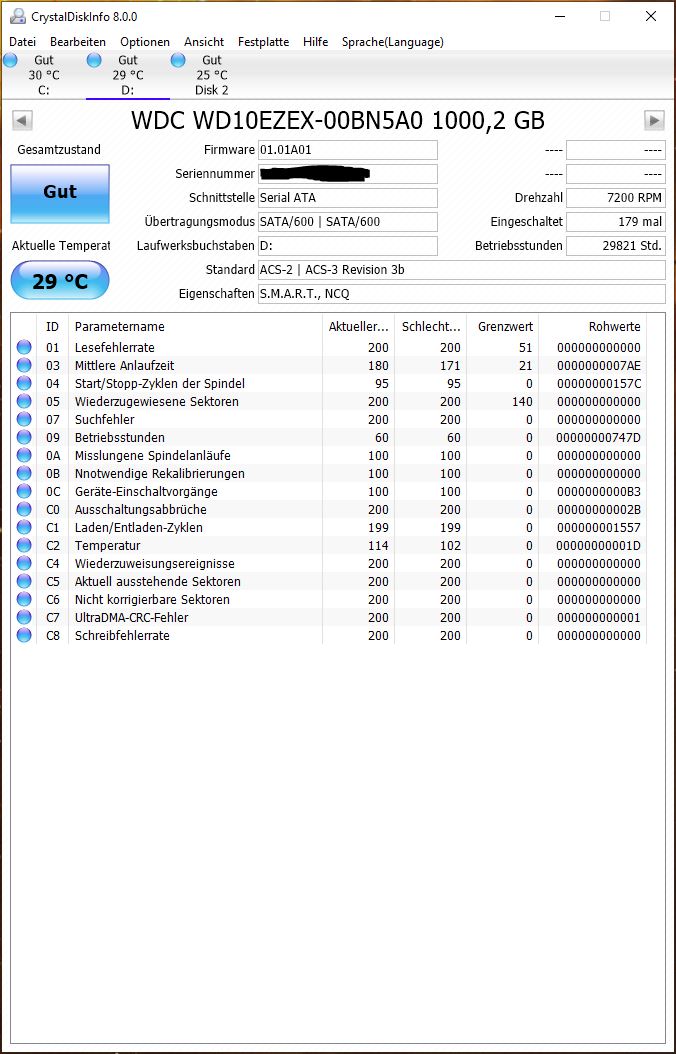Viewport: 676px width, 1054px height.
Task: Click raw value 00000000001D
Action: [x=599, y=545]
